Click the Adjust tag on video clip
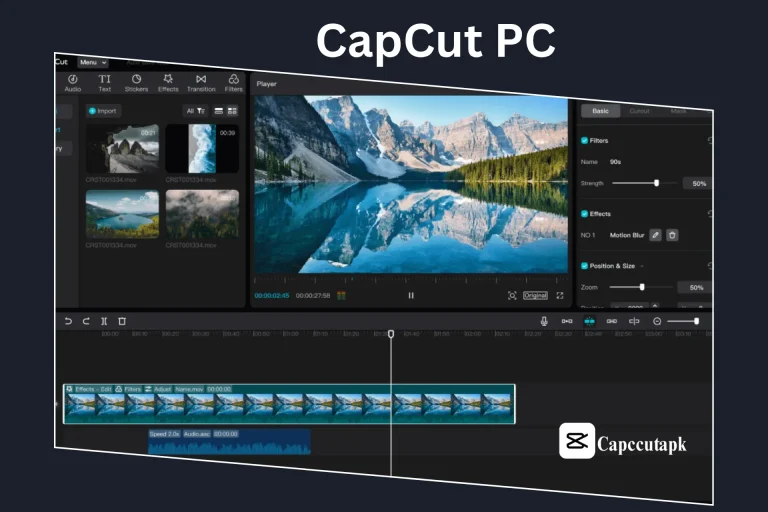Image resolution: width=768 pixels, height=512 pixels. pos(158,389)
